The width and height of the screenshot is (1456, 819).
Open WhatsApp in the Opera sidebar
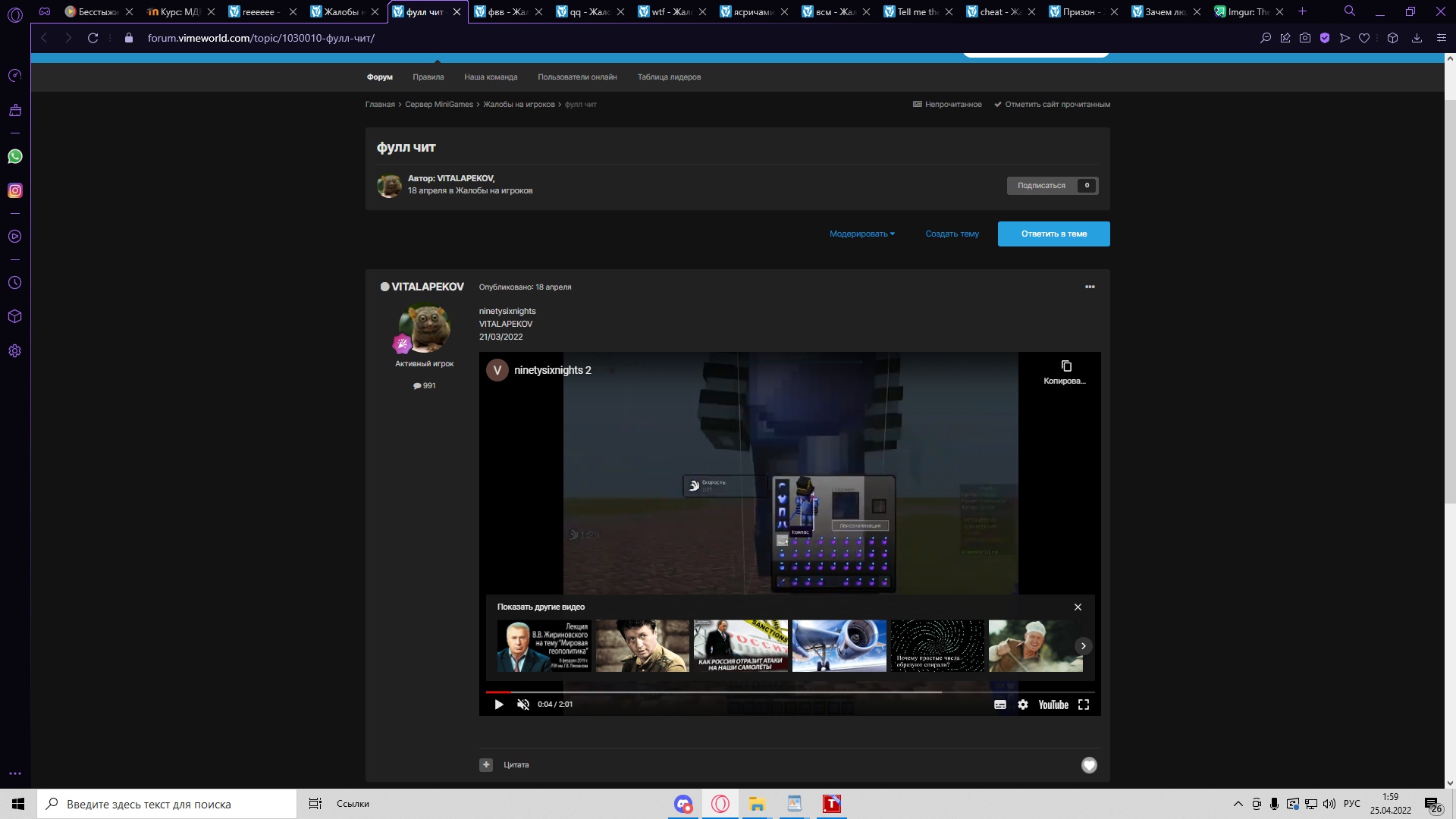[15, 156]
